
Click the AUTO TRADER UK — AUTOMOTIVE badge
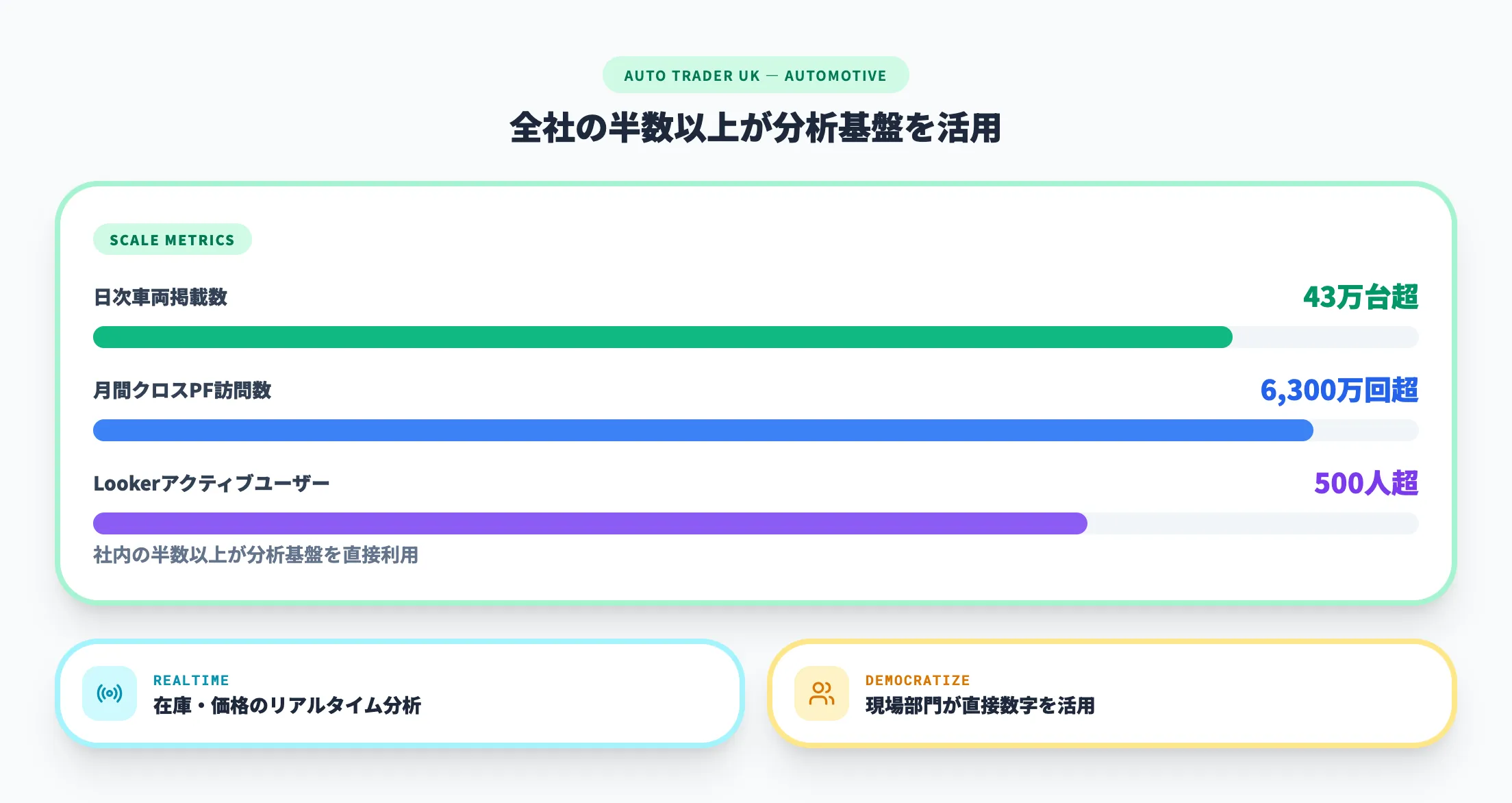(x=755, y=75)
